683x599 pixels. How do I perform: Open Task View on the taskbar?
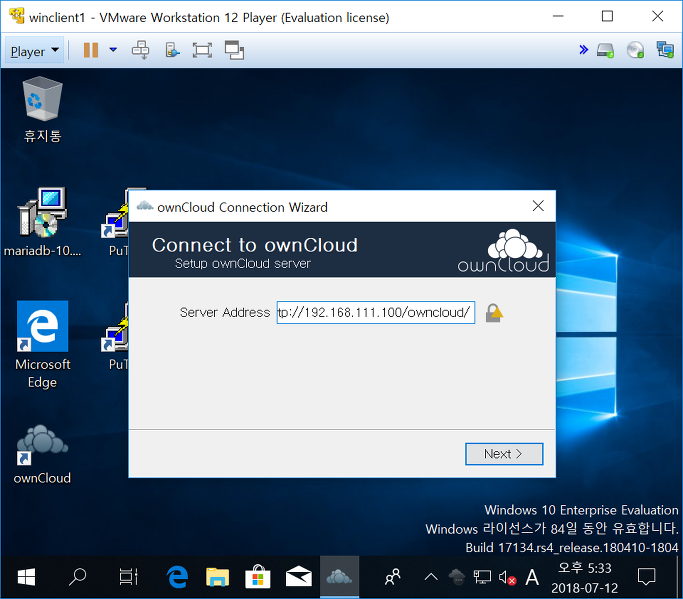point(128,577)
